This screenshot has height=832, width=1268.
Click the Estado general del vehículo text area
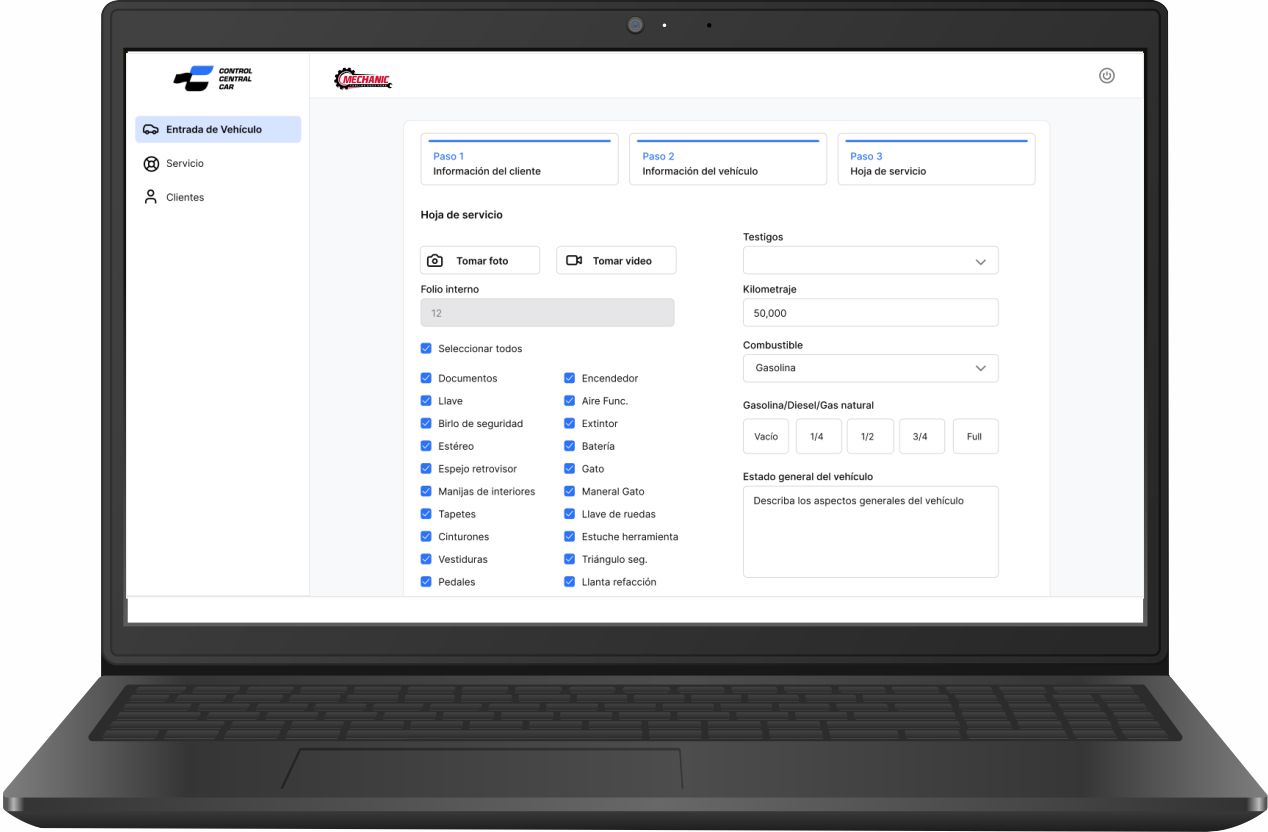click(870, 532)
